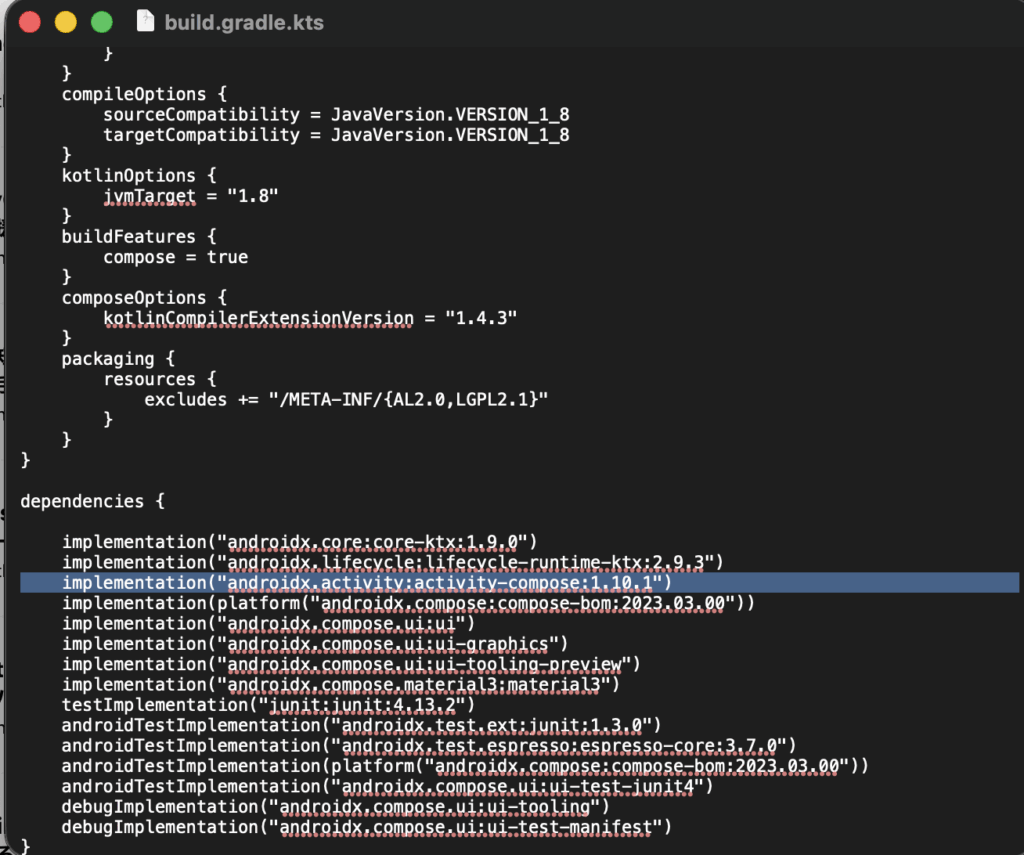Click the "compose = true" line
The image size is (1024, 855).
(x=175, y=257)
